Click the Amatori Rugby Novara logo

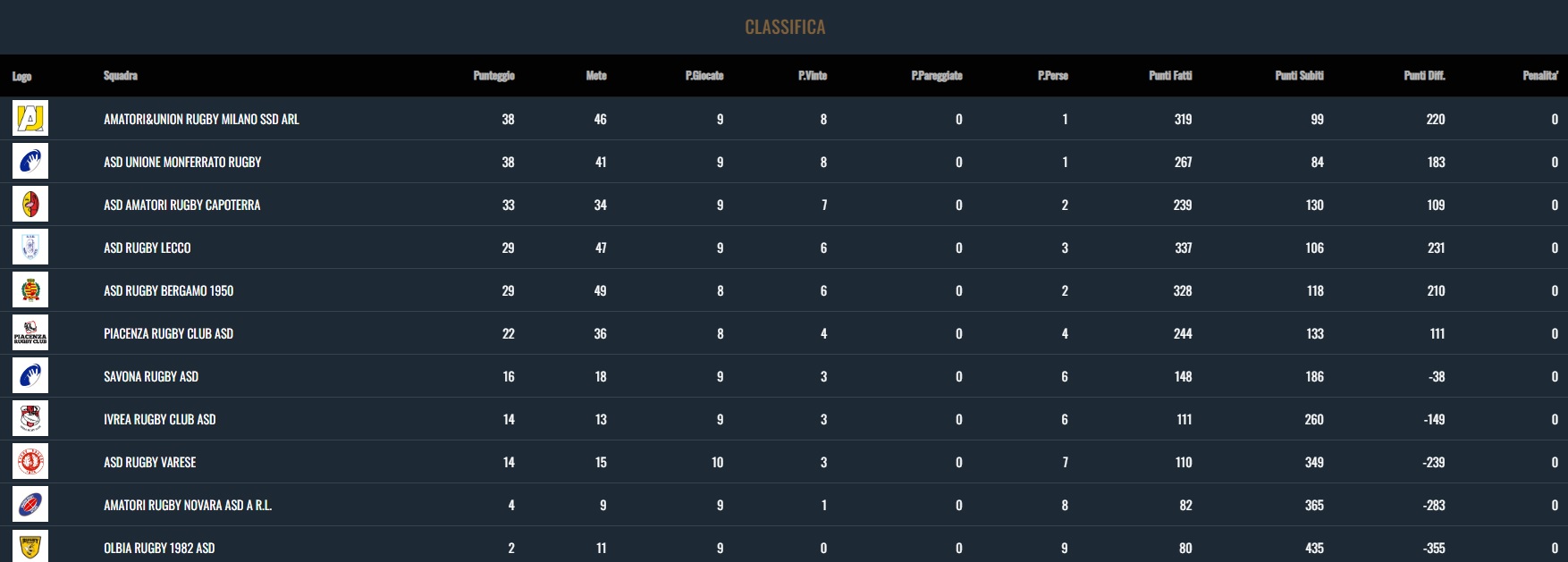[30, 505]
